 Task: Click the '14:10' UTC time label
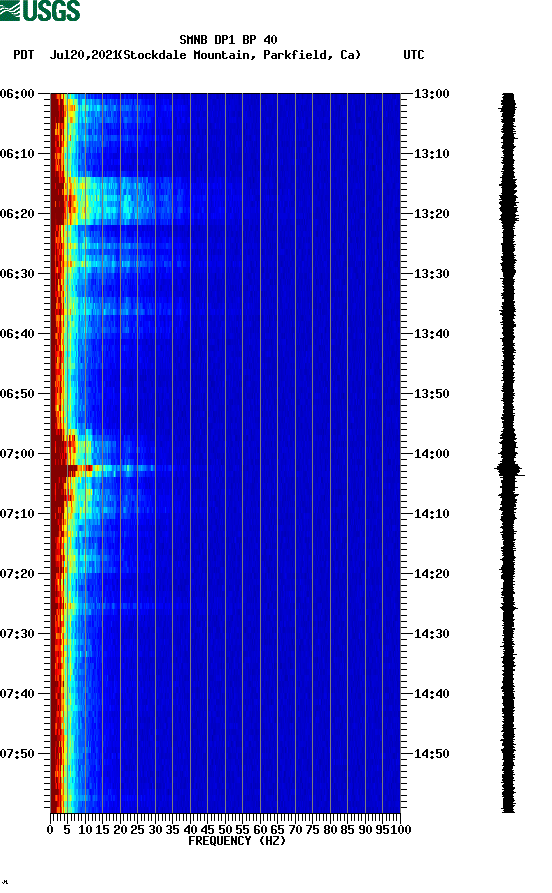[431, 514]
